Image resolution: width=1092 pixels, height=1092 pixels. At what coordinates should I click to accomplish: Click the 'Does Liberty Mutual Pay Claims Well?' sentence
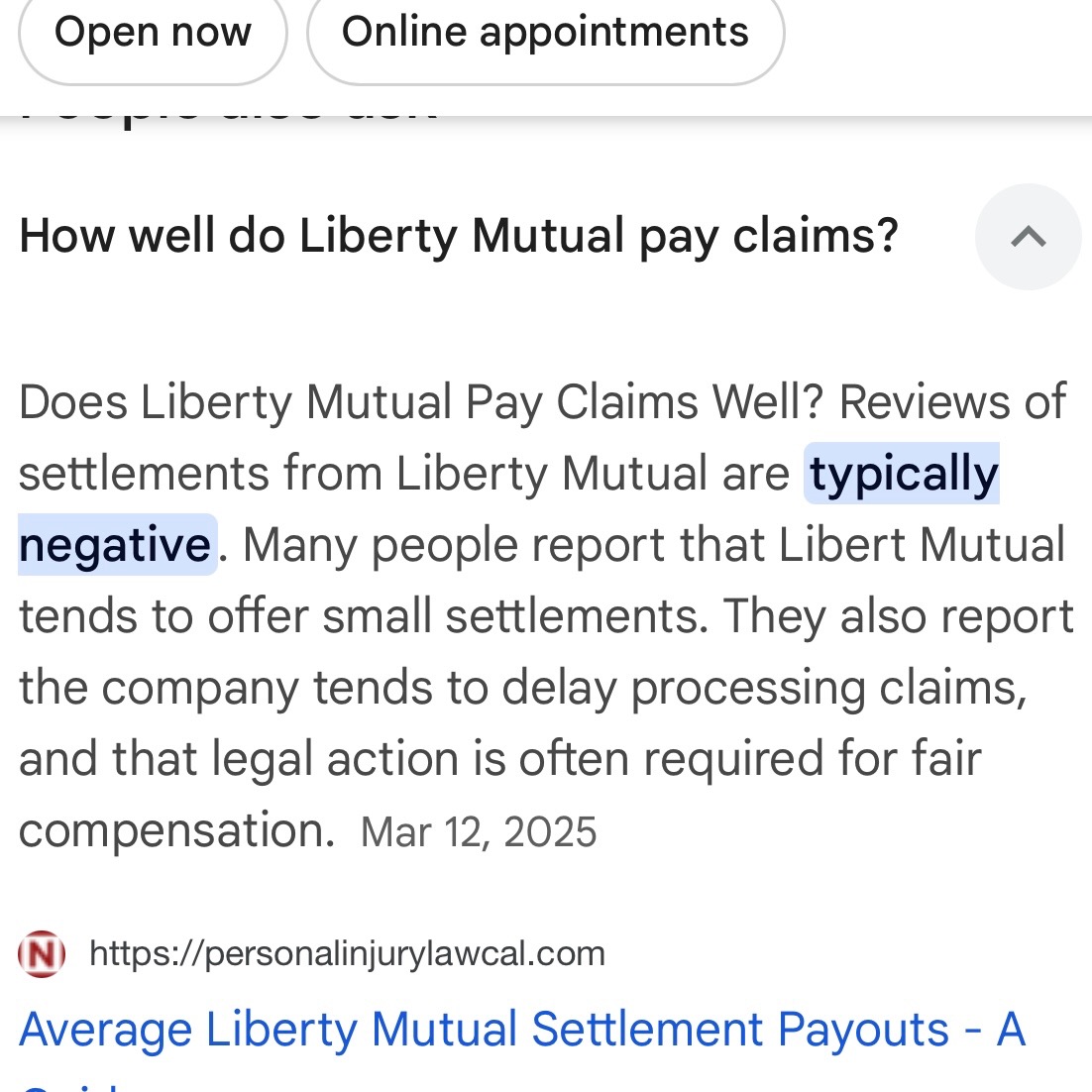421,402
